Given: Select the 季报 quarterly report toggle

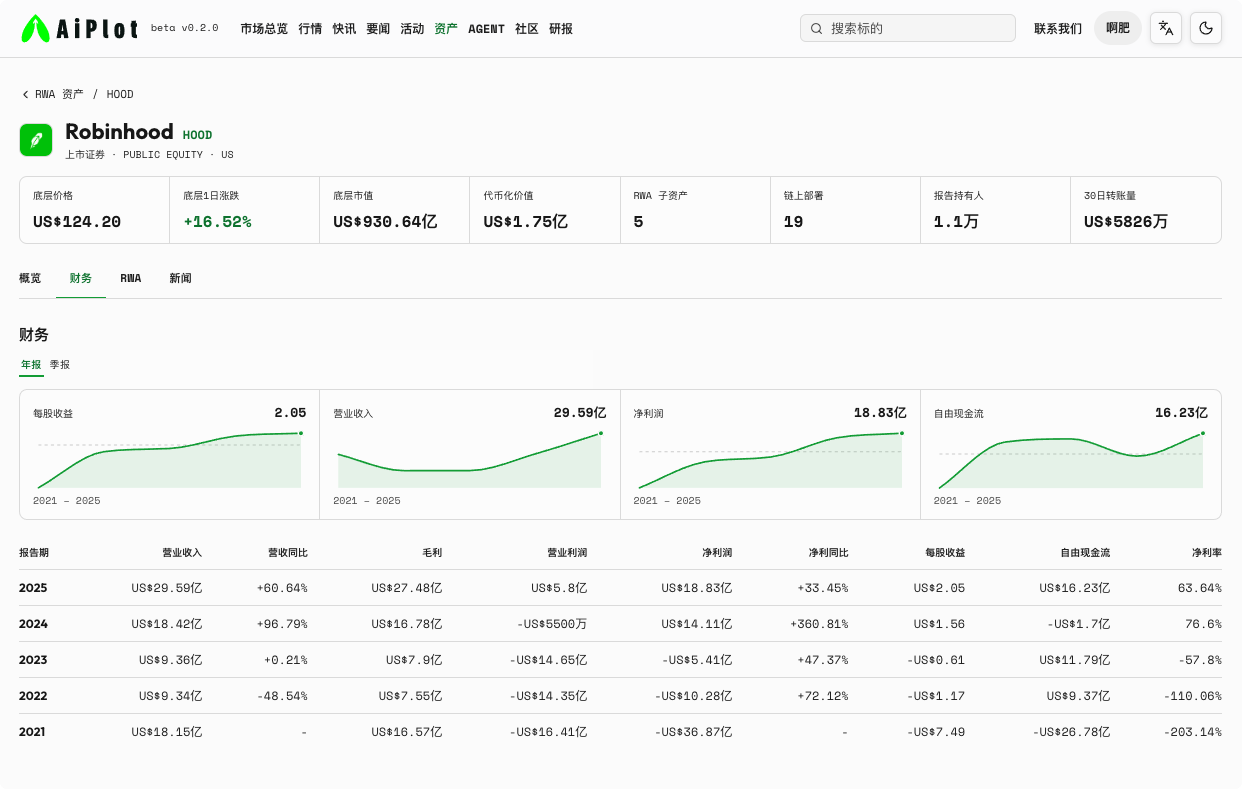Looking at the screenshot, I should coord(60,365).
